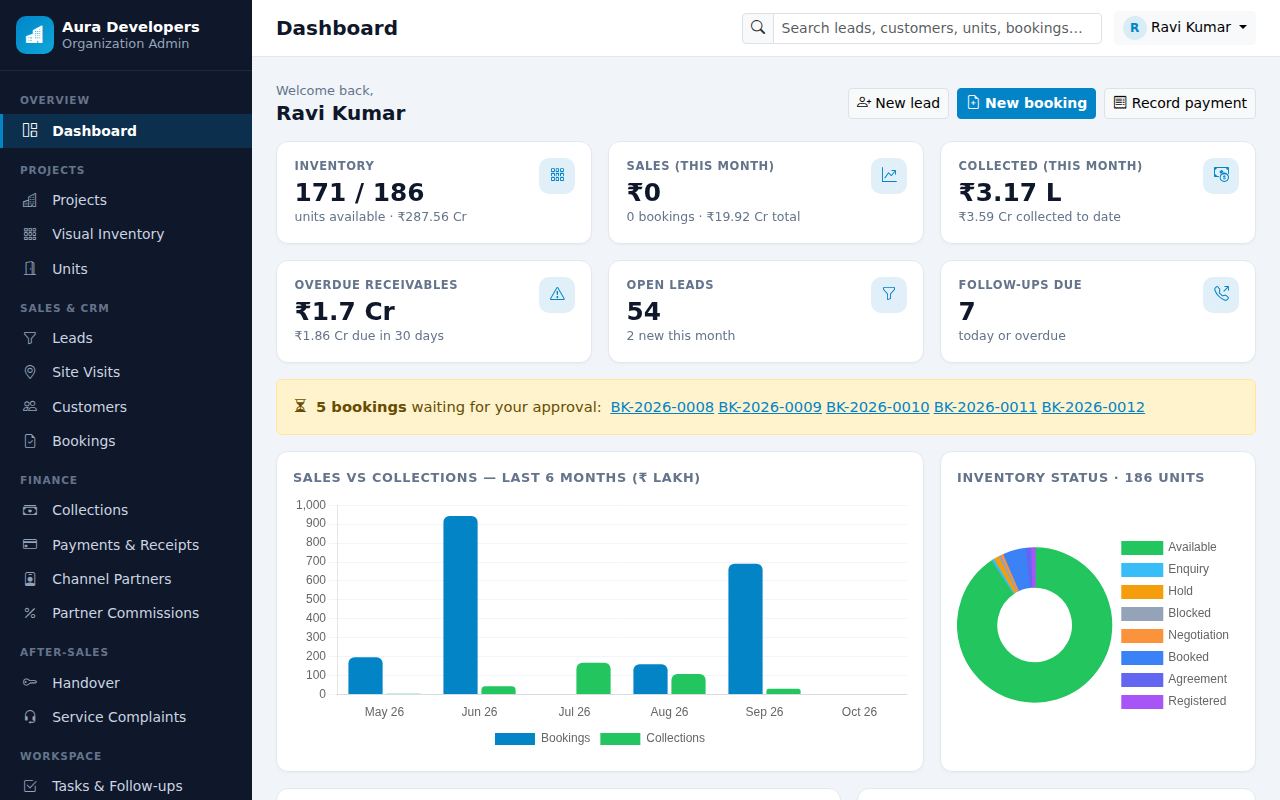Open the Ravi Kumar user dropdown
1280x800 pixels.
point(1185,28)
